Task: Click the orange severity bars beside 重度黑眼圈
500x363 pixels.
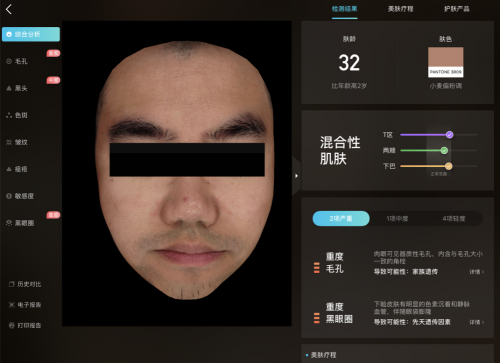Action: (317, 318)
